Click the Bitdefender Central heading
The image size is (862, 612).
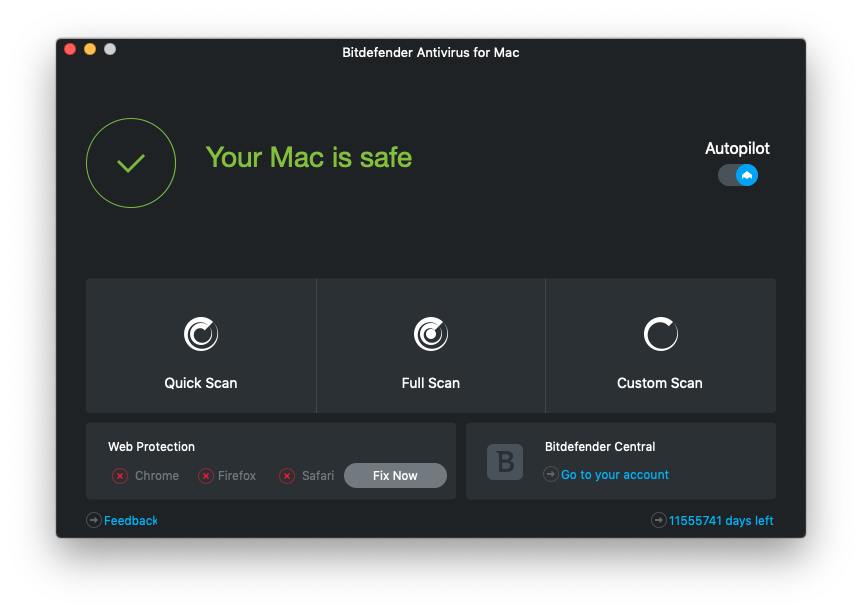click(x=600, y=446)
